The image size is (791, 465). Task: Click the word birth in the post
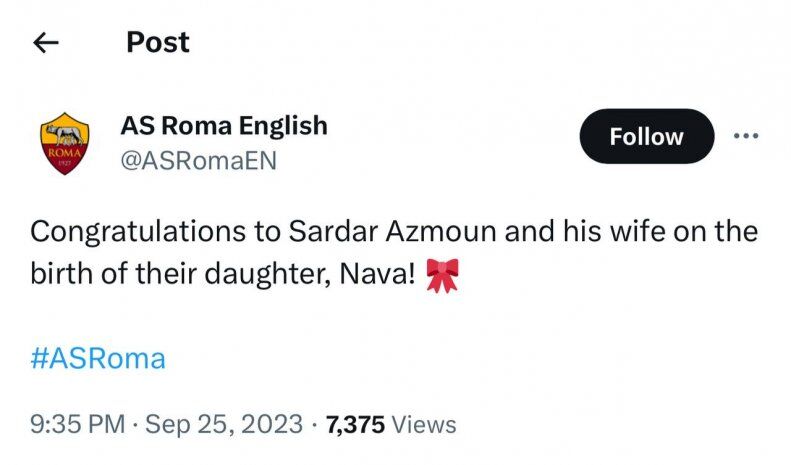62,275
